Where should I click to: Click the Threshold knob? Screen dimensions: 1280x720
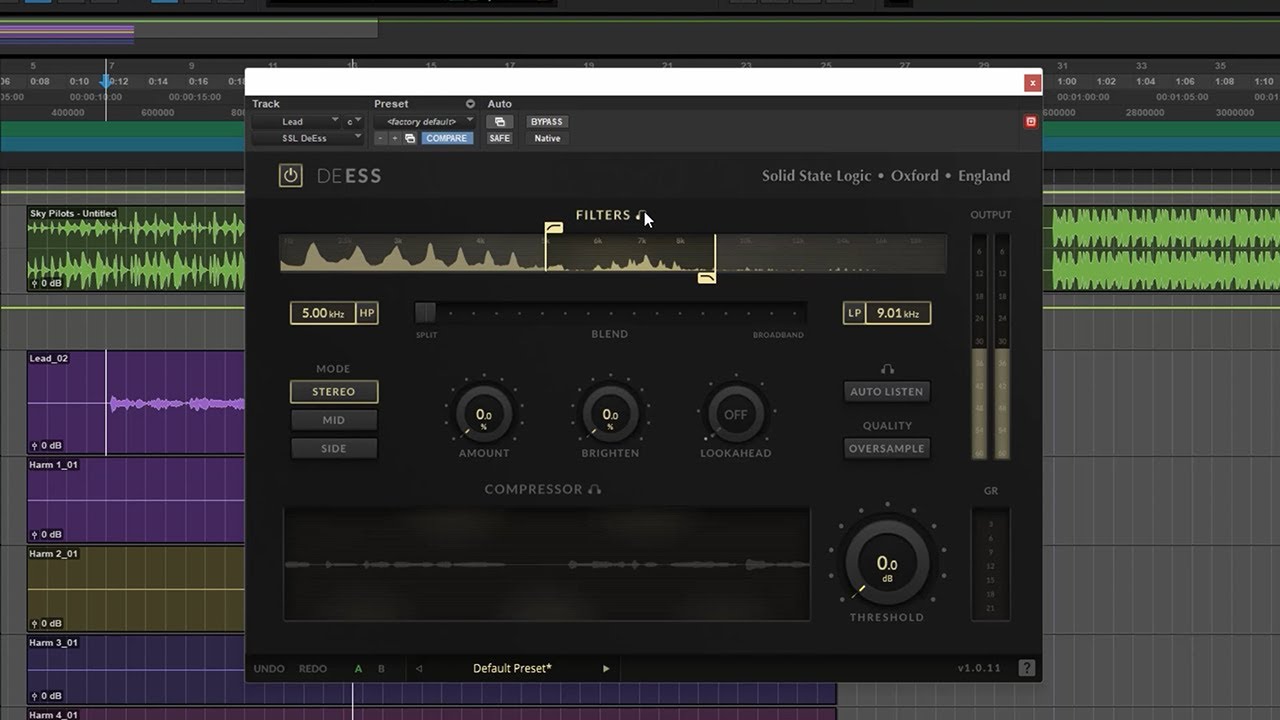tap(886, 562)
